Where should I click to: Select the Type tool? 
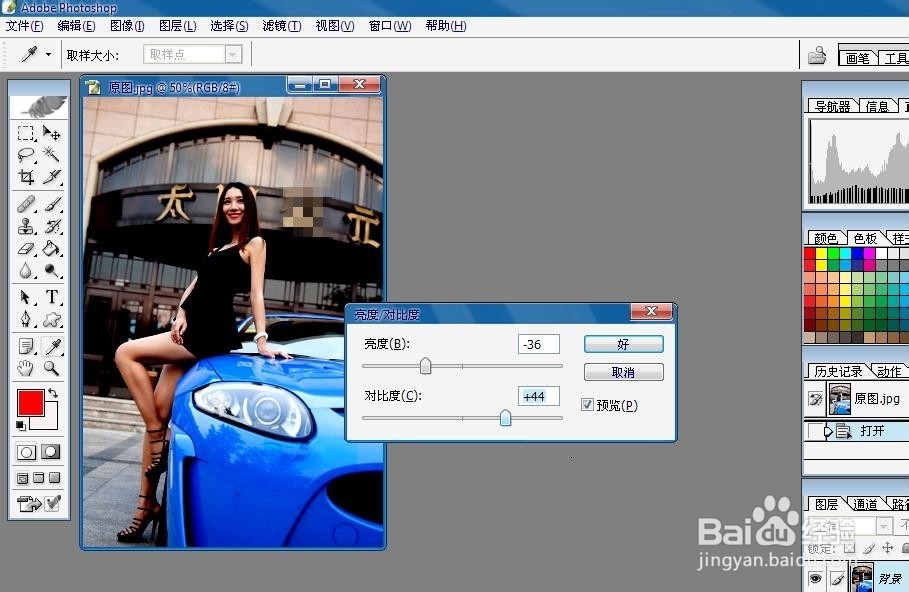click(x=50, y=296)
